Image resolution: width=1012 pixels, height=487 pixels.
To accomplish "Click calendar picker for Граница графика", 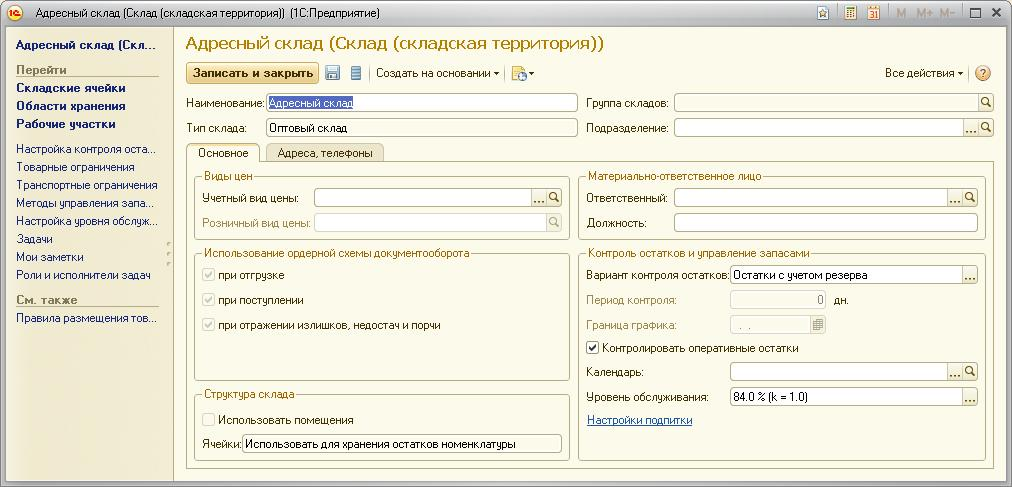I will (818, 325).
